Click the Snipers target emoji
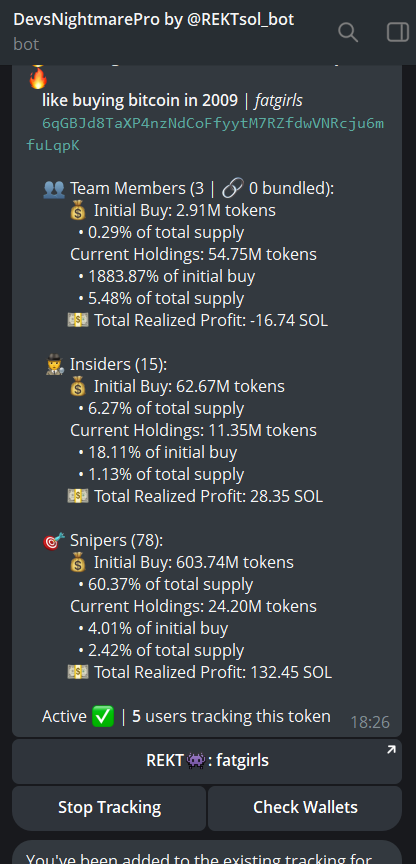 [x=53, y=541]
